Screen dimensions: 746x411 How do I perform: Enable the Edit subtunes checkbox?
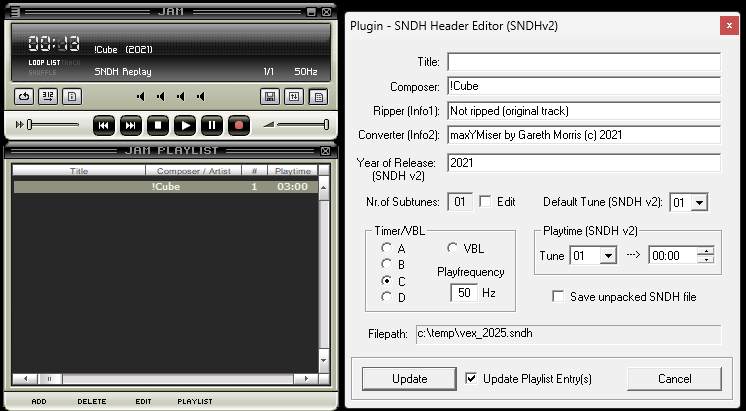point(485,202)
